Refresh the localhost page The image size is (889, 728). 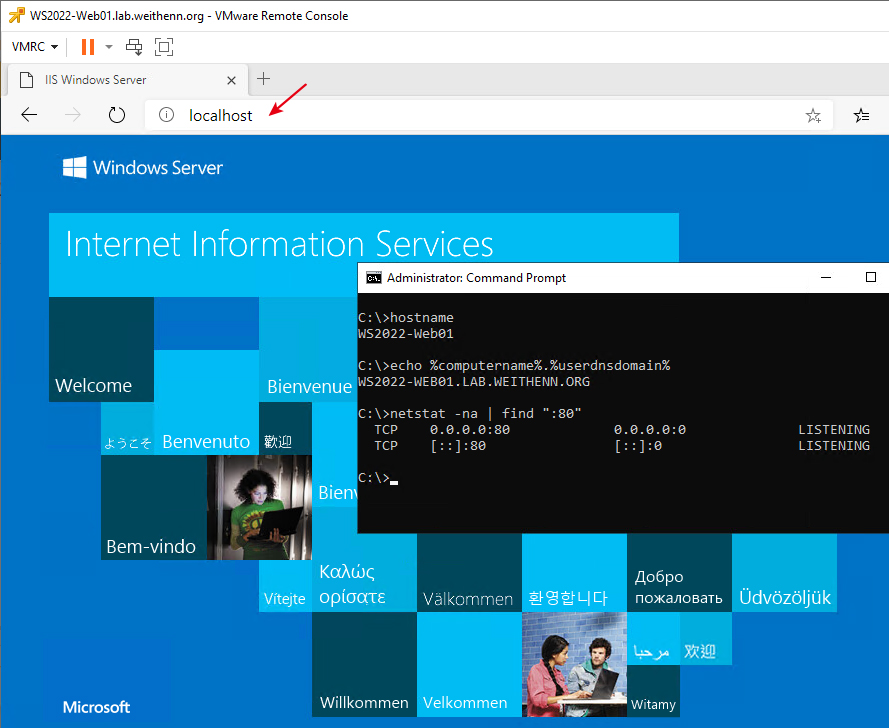(117, 115)
